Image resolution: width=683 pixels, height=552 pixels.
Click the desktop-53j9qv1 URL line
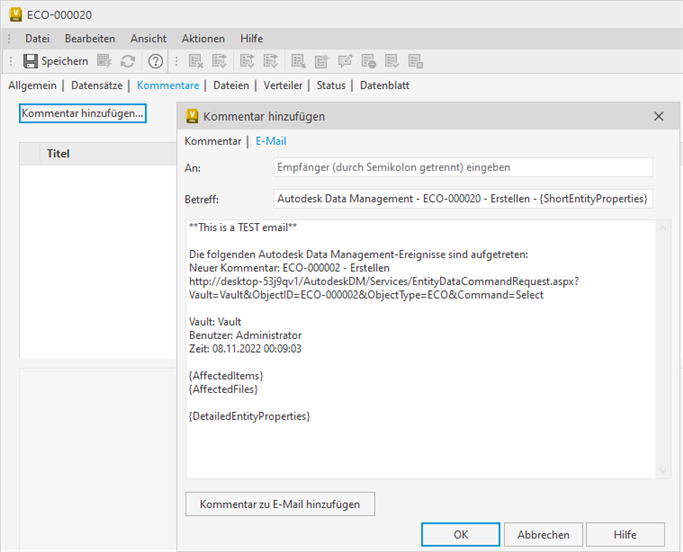[x=384, y=281]
